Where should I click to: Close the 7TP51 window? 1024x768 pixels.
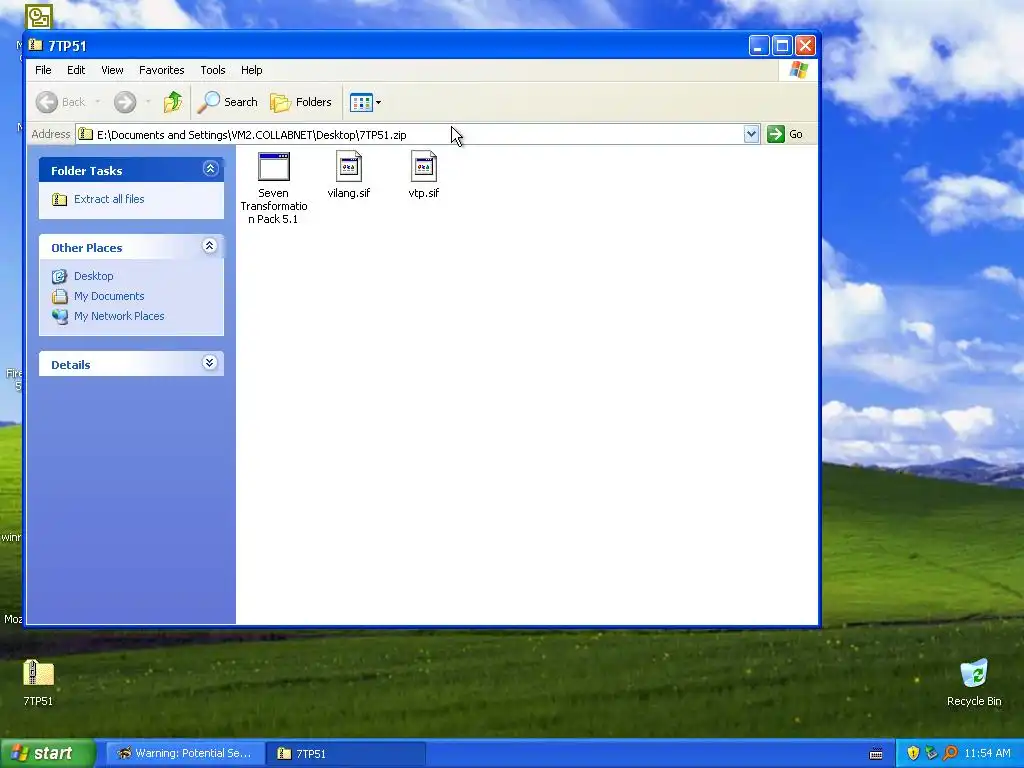805,46
